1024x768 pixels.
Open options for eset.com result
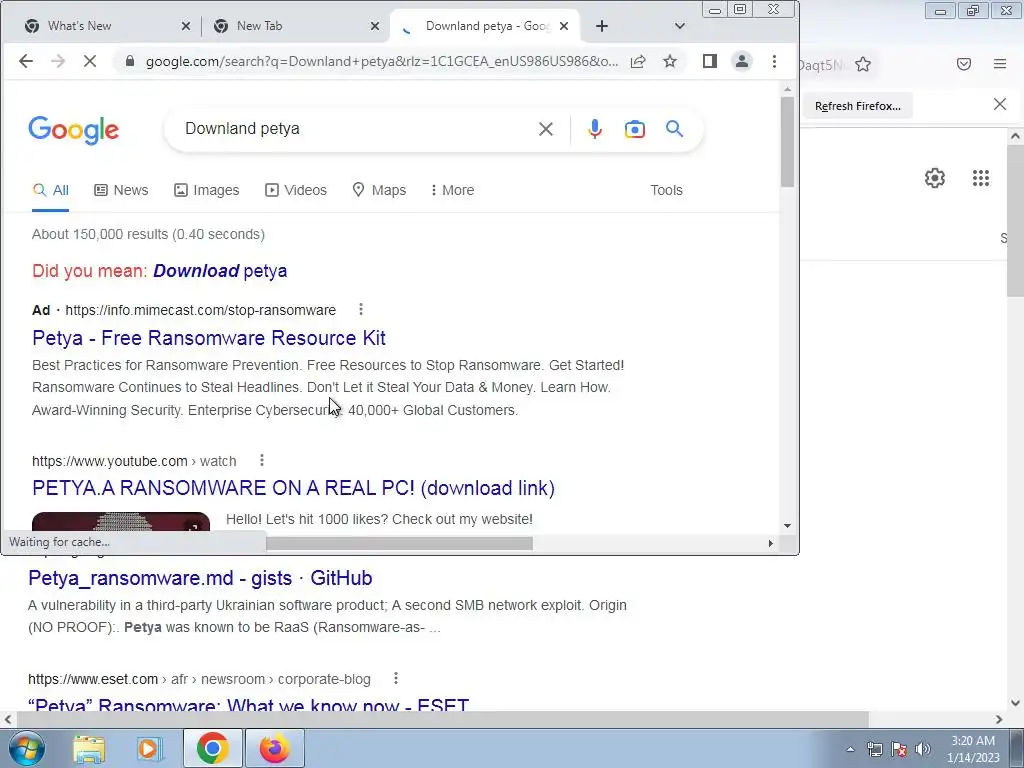(x=396, y=679)
